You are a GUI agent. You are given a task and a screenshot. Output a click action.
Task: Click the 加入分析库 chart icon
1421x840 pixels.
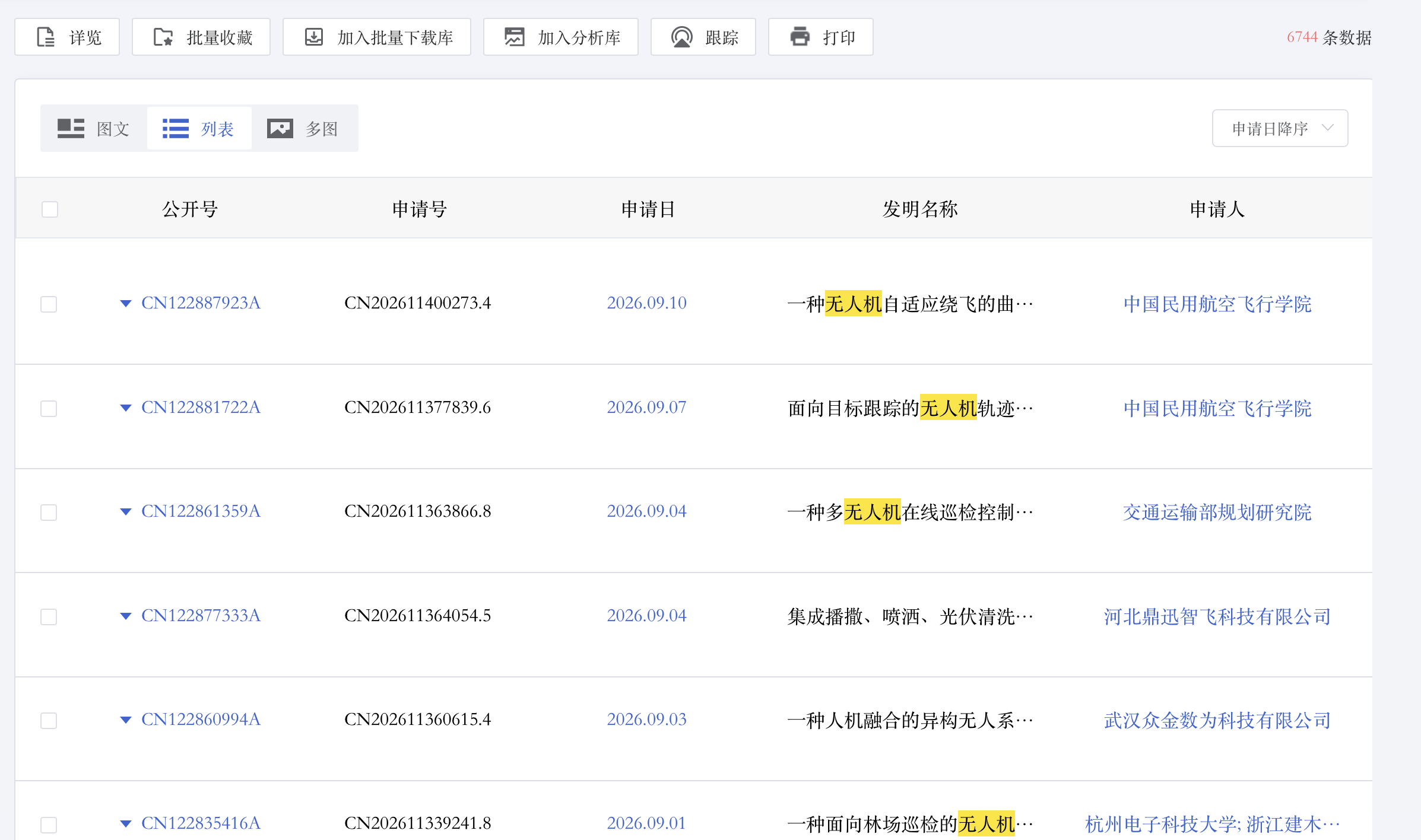click(515, 37)
